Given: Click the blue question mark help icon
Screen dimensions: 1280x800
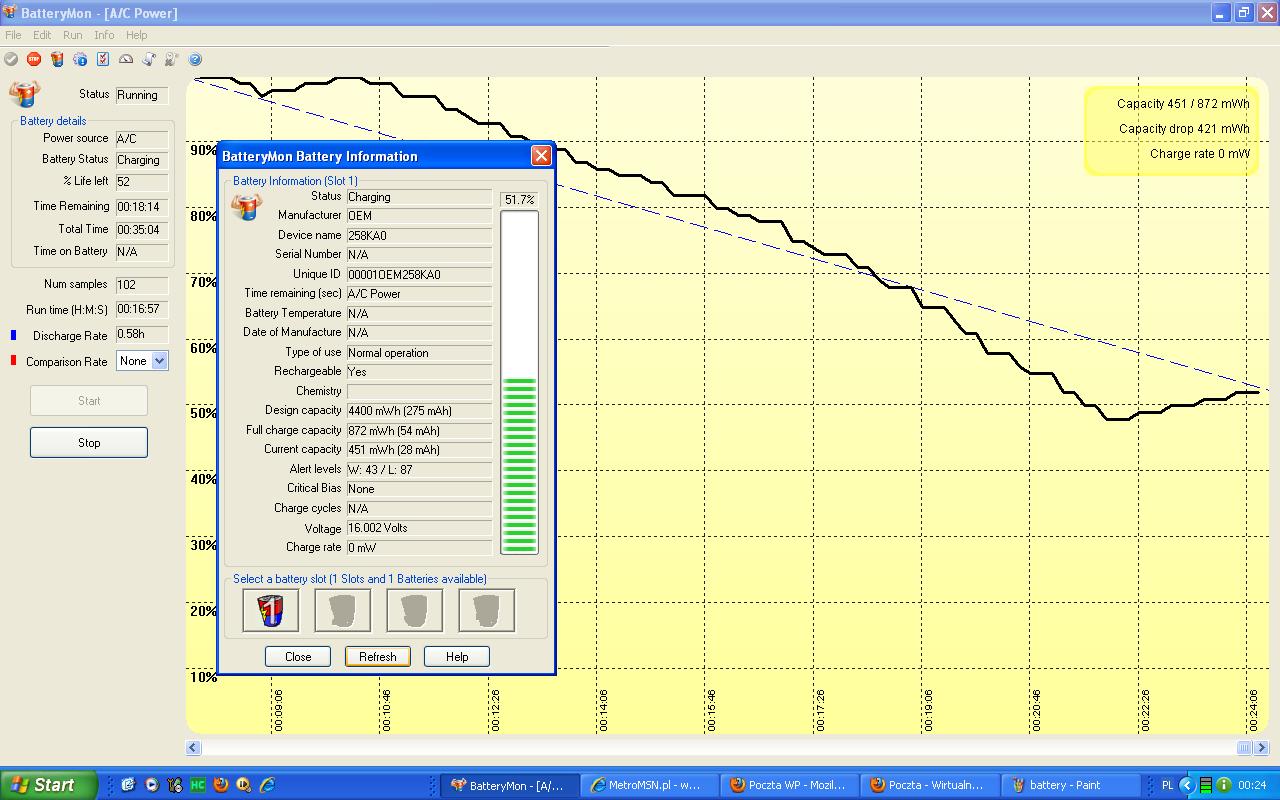Looking at the screenshot, I should pos(195,60).
